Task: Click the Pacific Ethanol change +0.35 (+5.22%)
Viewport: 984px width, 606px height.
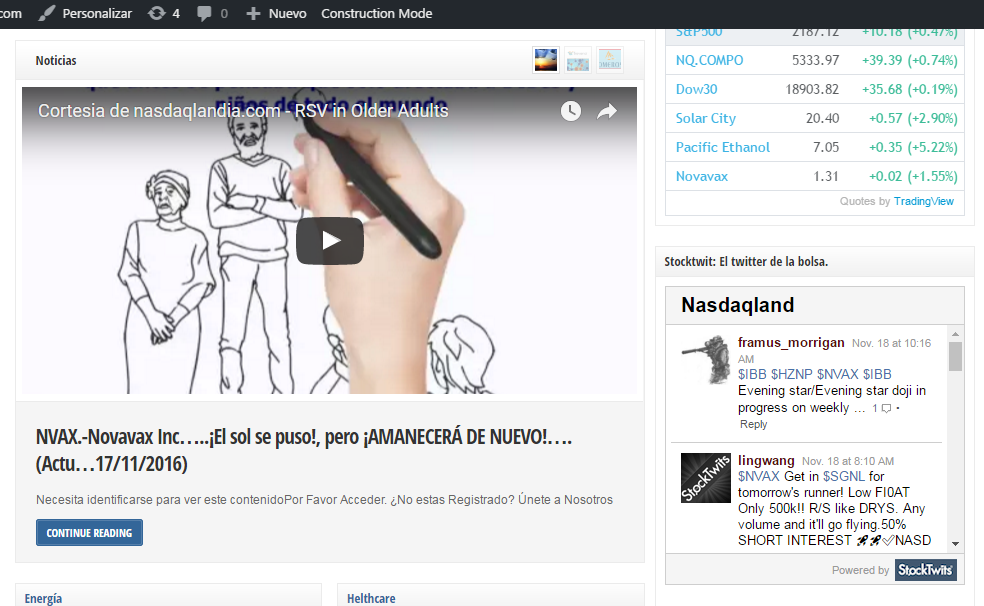Action: [913, 147]
